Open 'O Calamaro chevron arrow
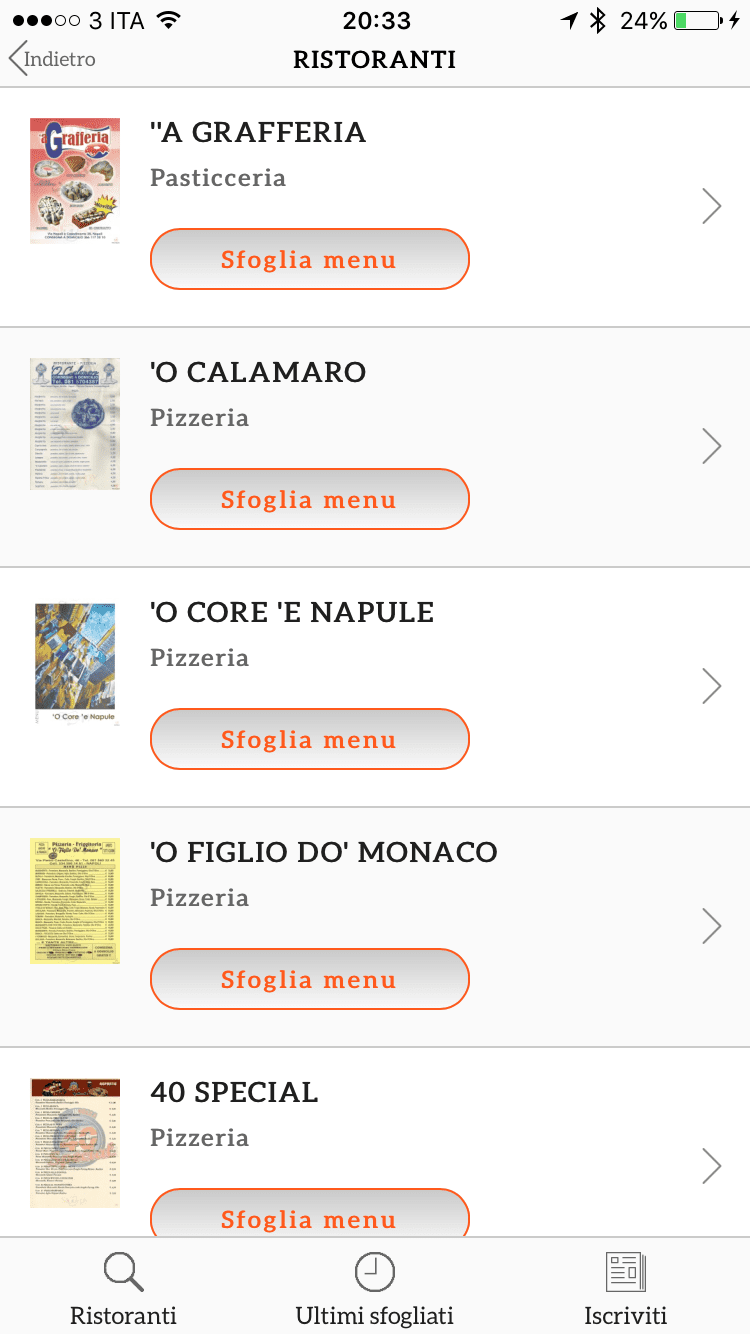 pyautogui.click(x=711, y=446)
